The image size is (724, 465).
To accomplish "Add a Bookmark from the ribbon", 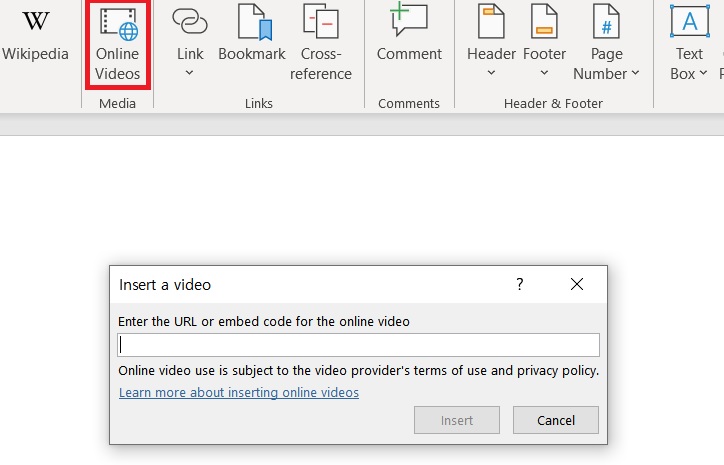I will click(x=254, y=22).
